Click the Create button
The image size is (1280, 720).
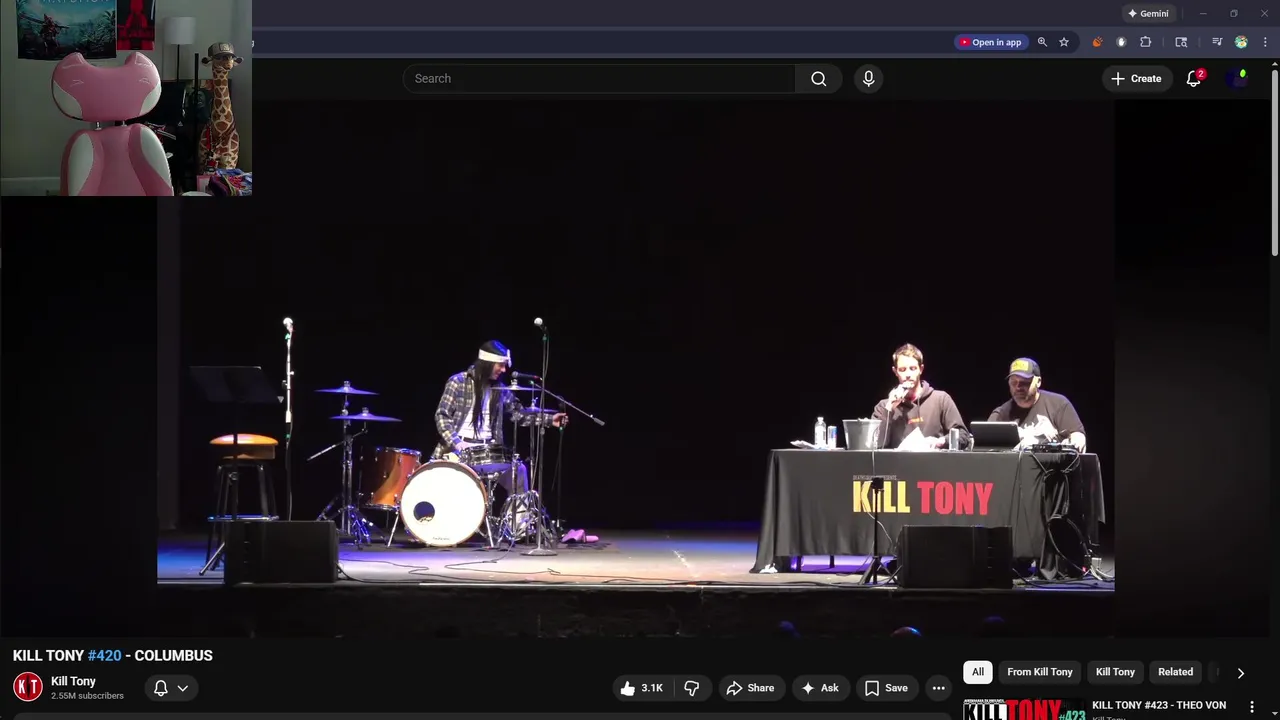click(1136, 79)
